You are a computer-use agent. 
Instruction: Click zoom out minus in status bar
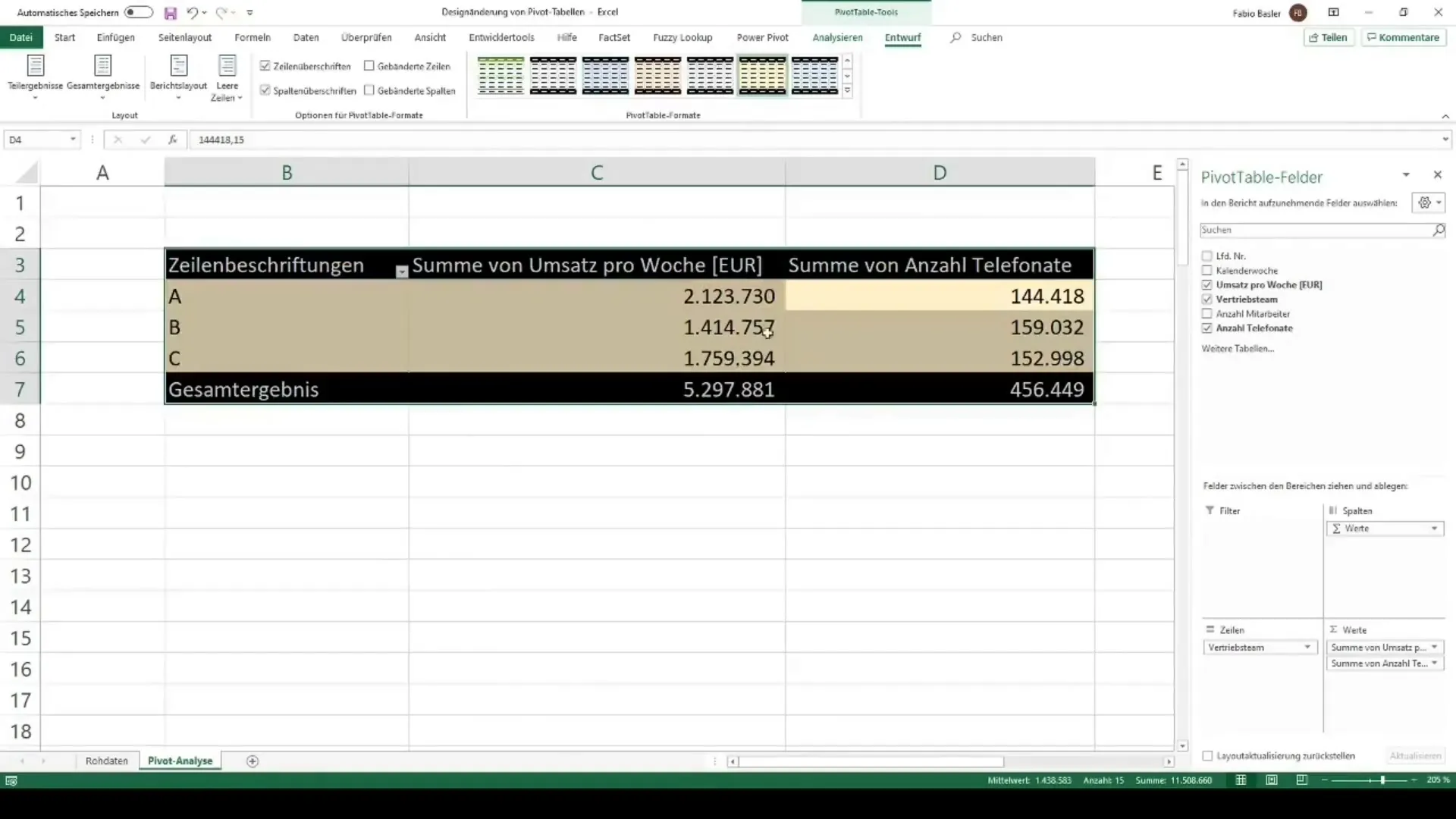click(1325, 780)
